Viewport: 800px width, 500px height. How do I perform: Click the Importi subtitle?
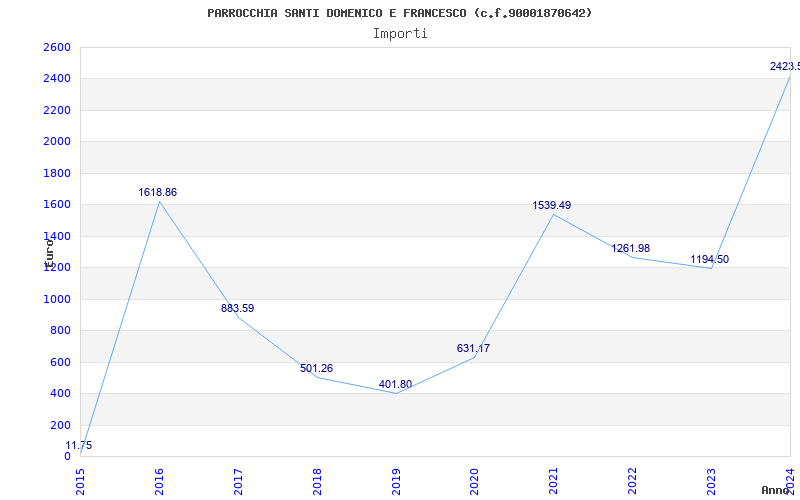(x=400, y=34)
